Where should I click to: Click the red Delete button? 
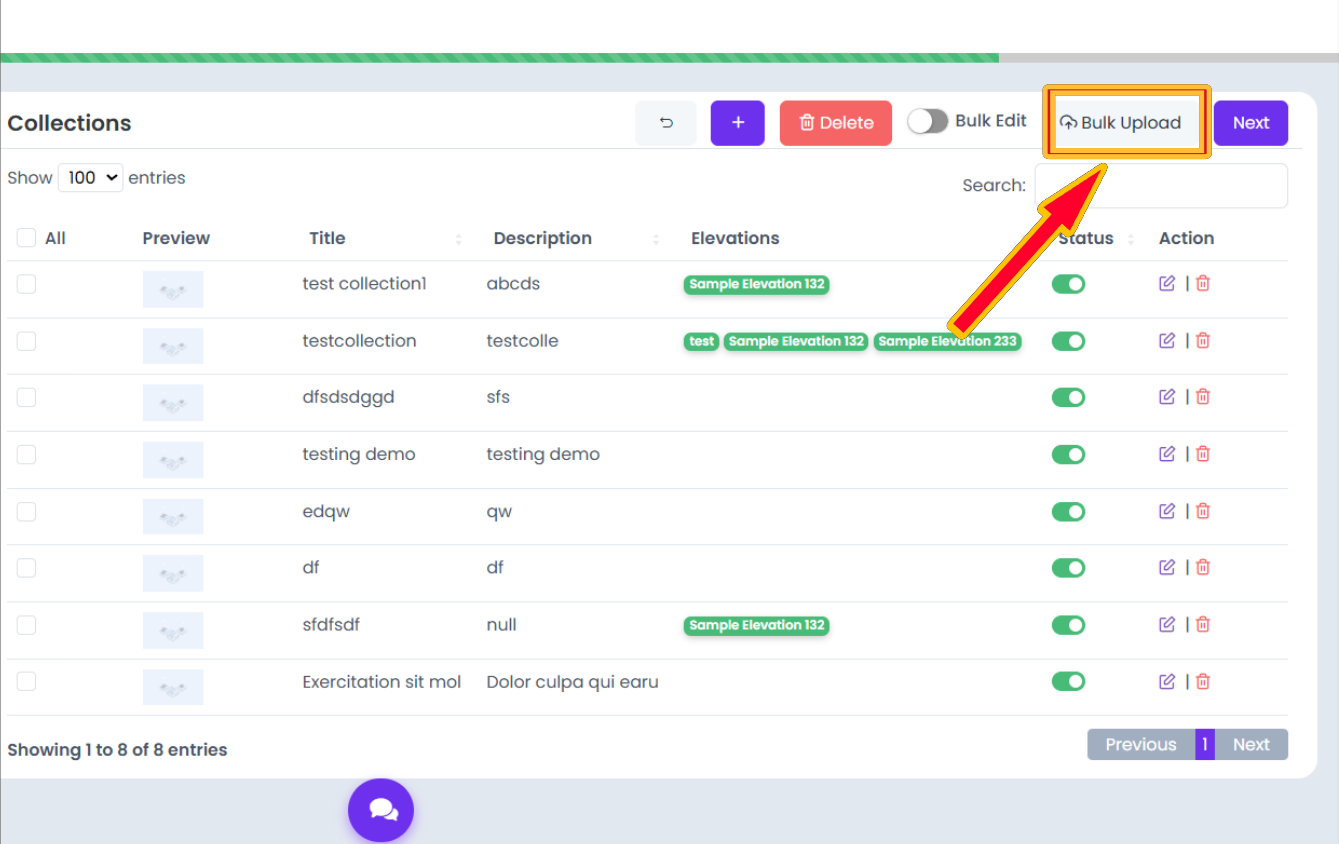[x=836, y=123]
